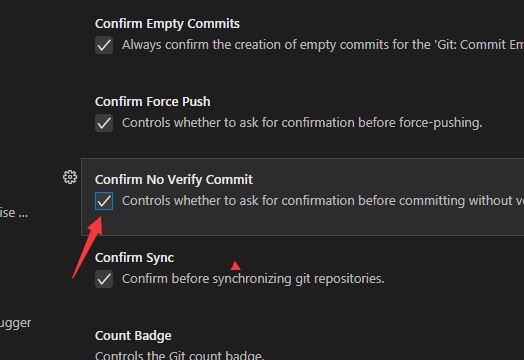Viewport: 524px width, 360px height.
Task: Click the small red triangle marker
Action: click(235, 266)
